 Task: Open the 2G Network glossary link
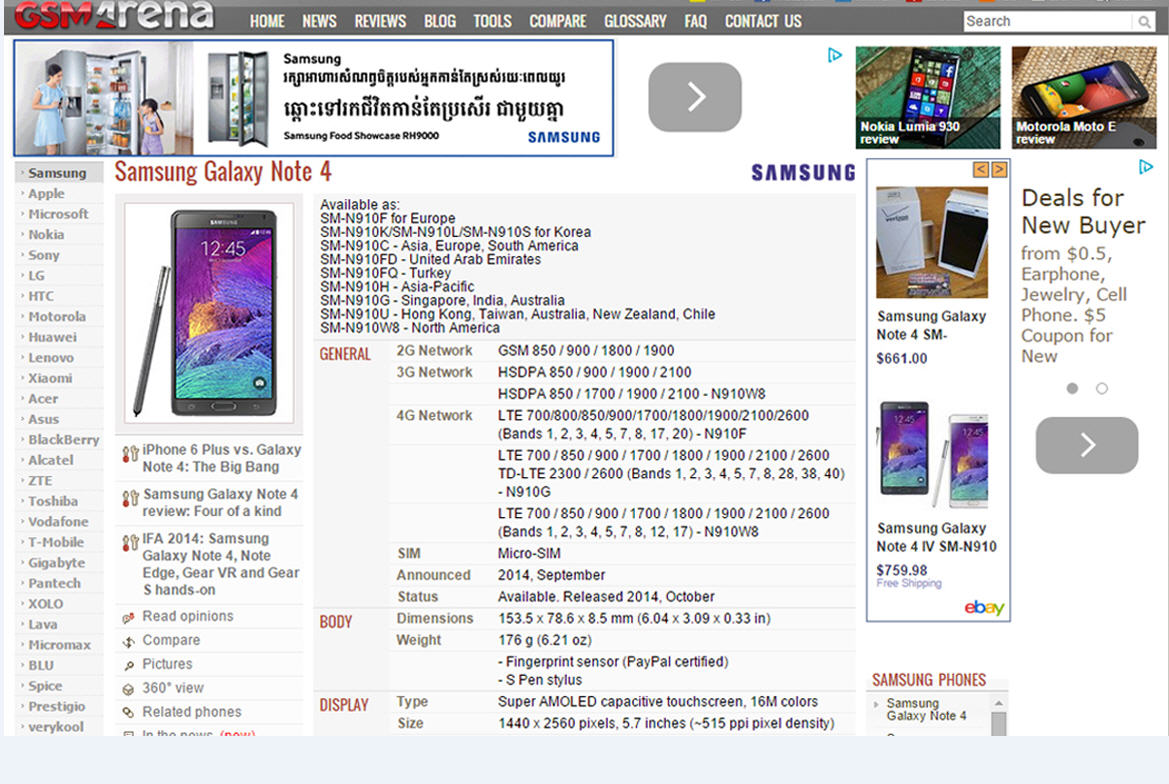pos(434,350)
